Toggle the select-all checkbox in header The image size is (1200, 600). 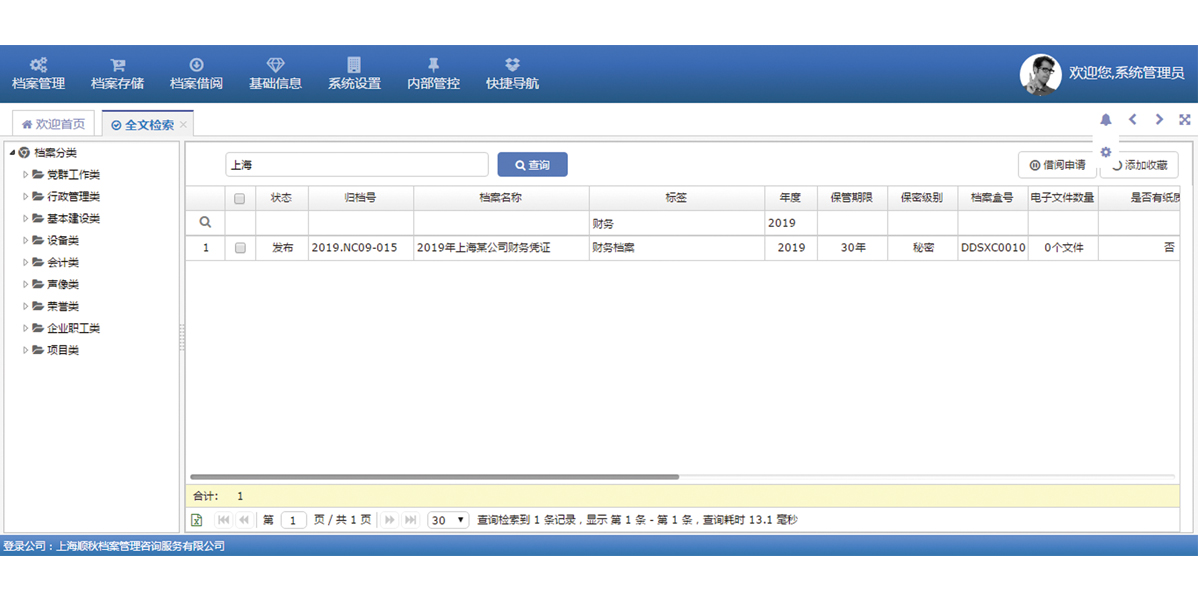pos(240,198)
